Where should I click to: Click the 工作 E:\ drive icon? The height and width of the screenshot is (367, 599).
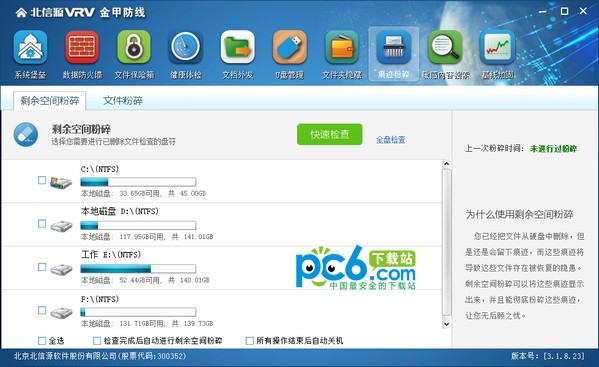pos(61,270)
